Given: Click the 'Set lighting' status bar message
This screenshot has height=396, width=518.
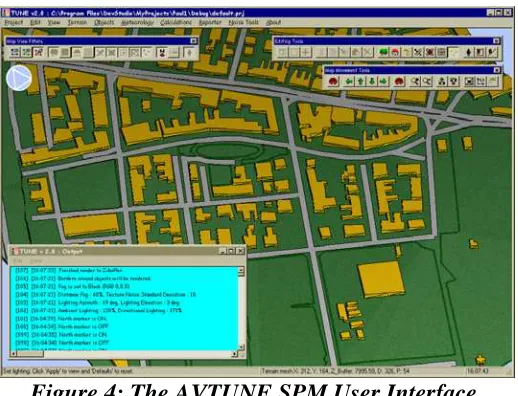Looking at the screenshot, I should click(68, 371).
